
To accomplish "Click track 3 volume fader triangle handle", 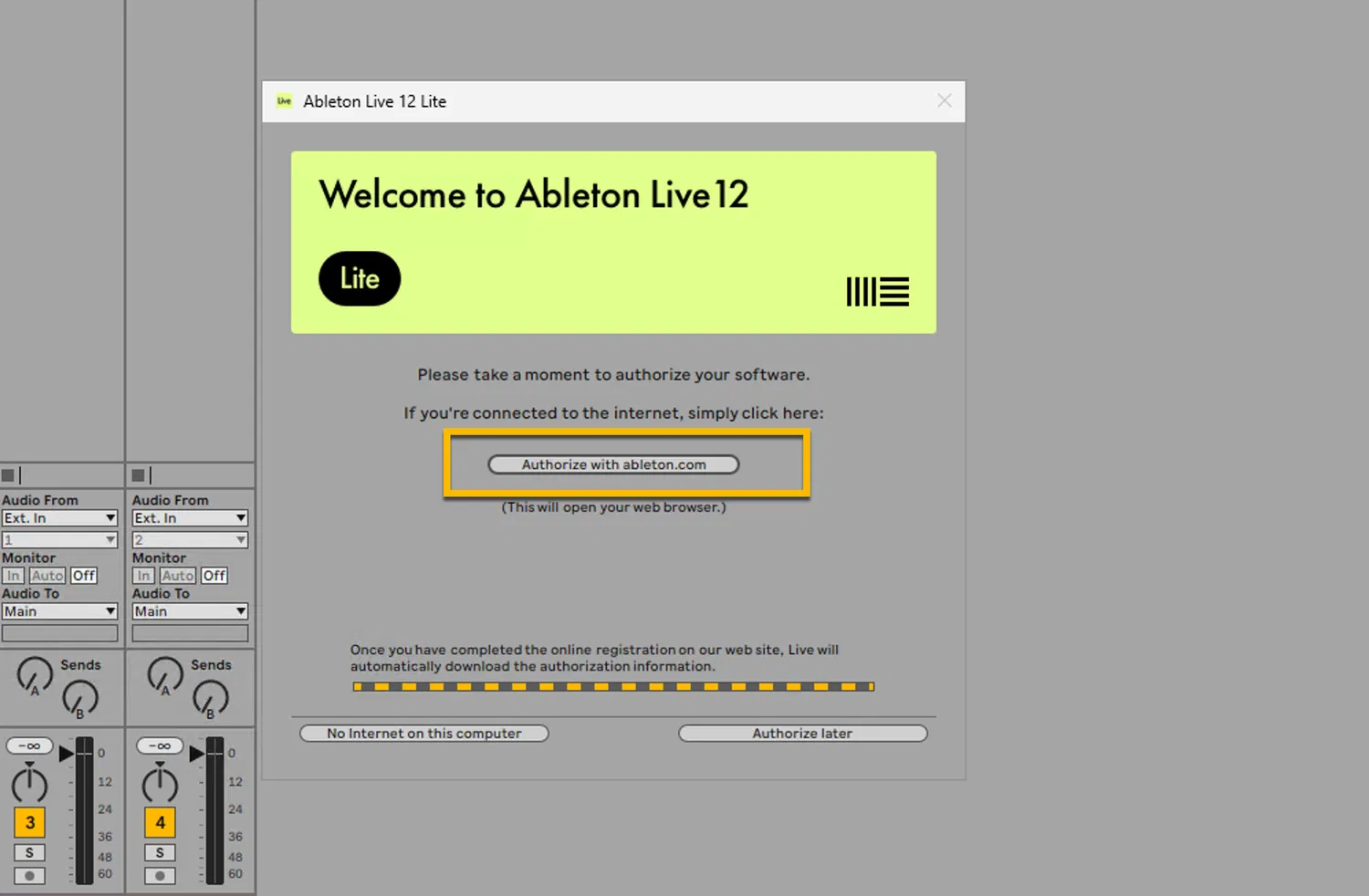I will point(66,754).
